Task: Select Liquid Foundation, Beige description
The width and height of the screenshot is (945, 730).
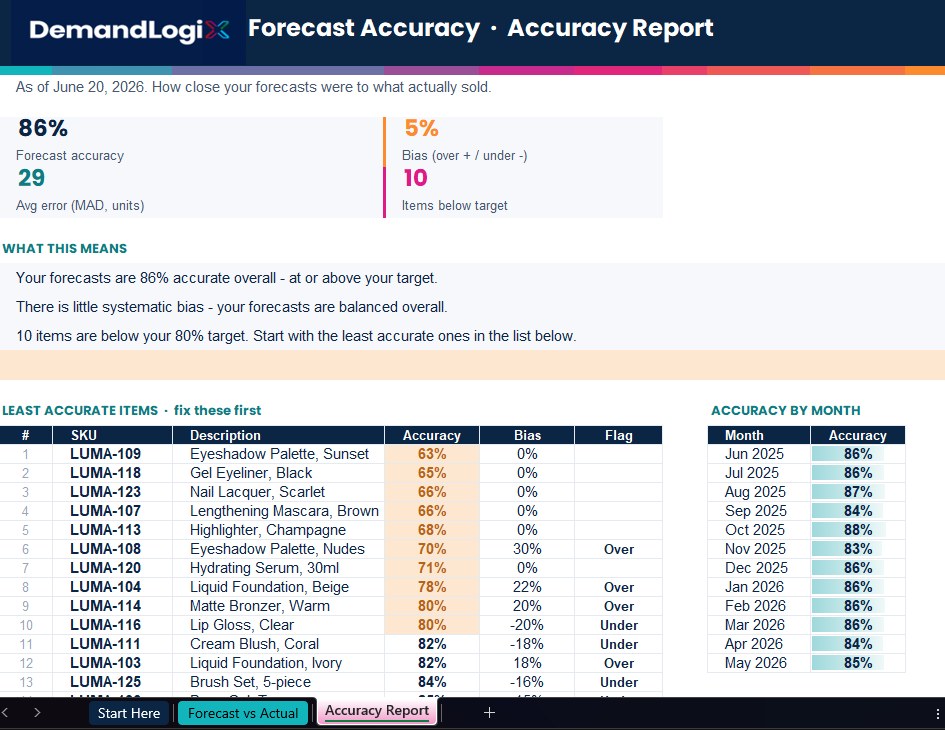Action: pos(278,587)
